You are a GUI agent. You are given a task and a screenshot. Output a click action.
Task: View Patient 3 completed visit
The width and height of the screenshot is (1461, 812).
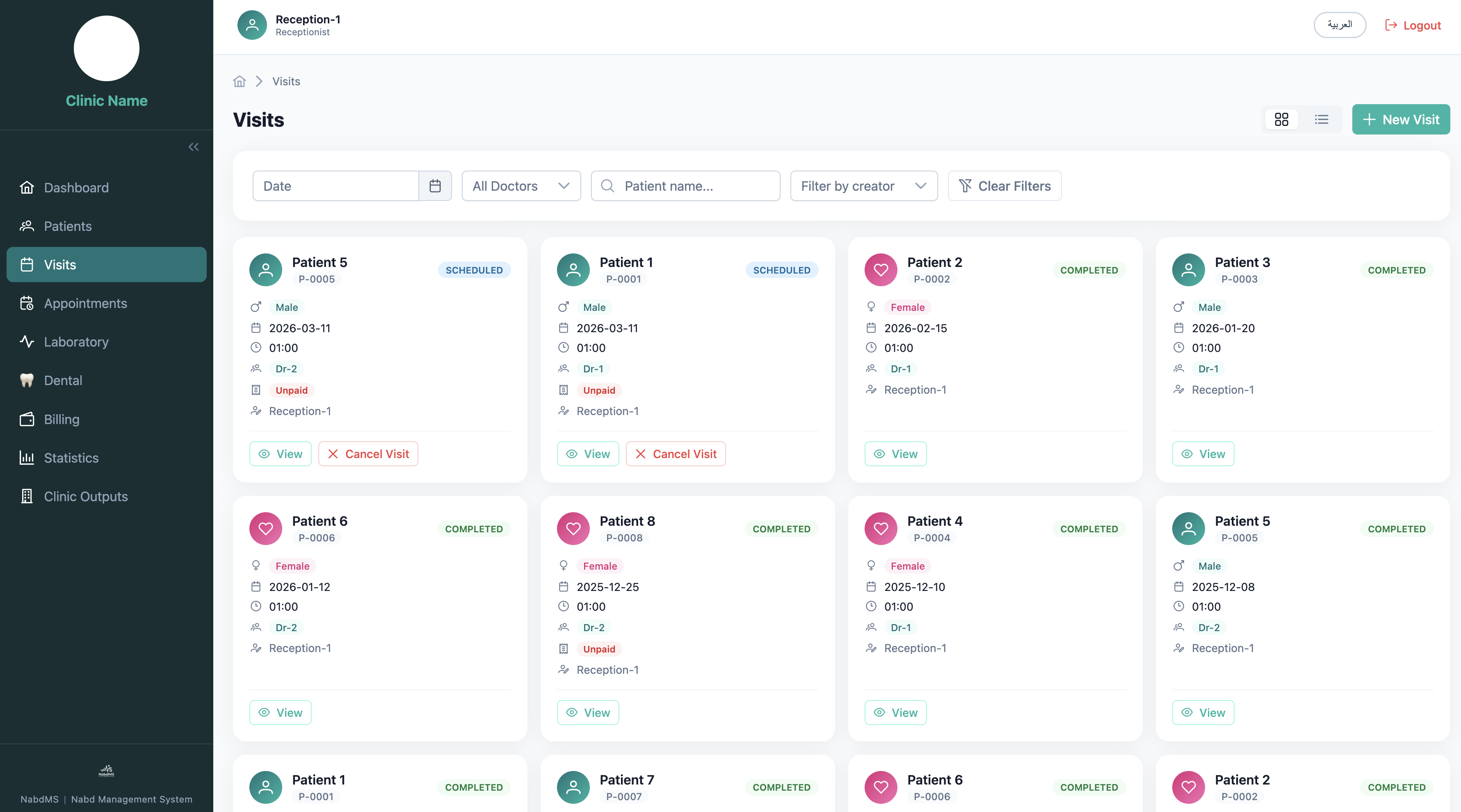(x=1203, y=454)
